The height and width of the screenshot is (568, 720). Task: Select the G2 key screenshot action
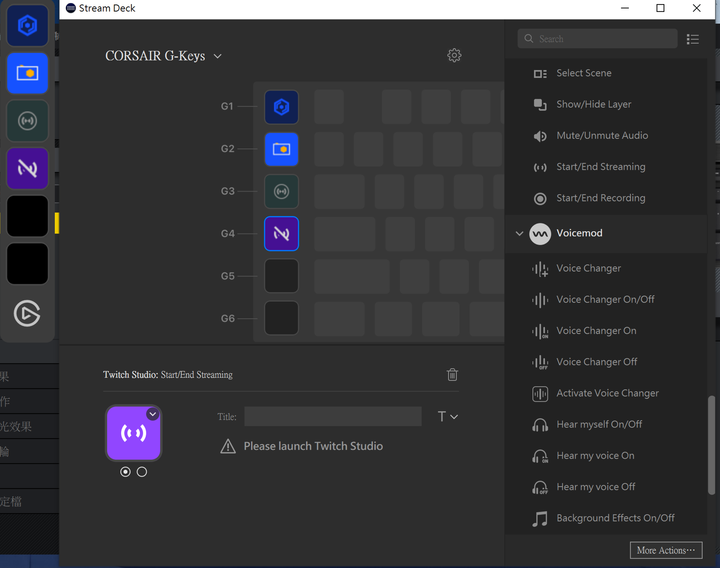pos(281,149)
